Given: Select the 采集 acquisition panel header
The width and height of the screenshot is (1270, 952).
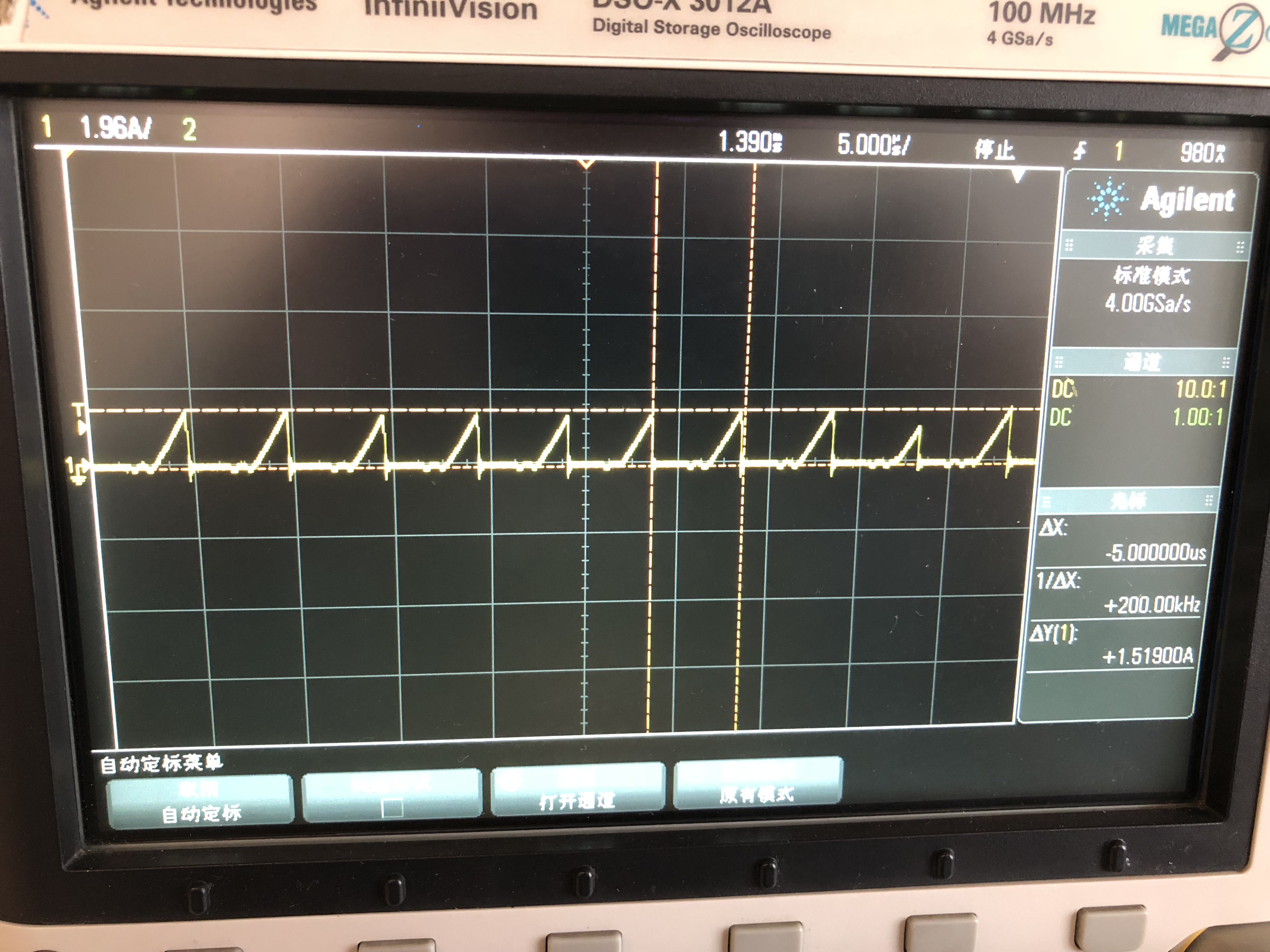Looking at the screenshot, I should (x=1154, y=246).
